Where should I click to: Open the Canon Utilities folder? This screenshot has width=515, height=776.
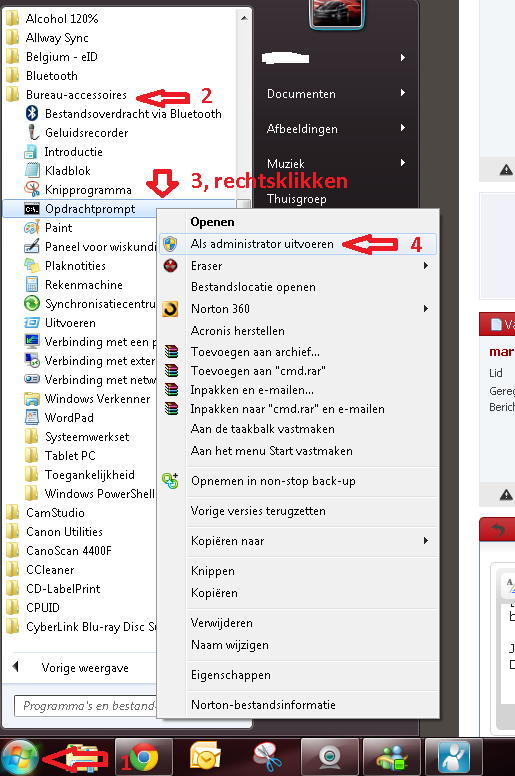pos(64,532)
